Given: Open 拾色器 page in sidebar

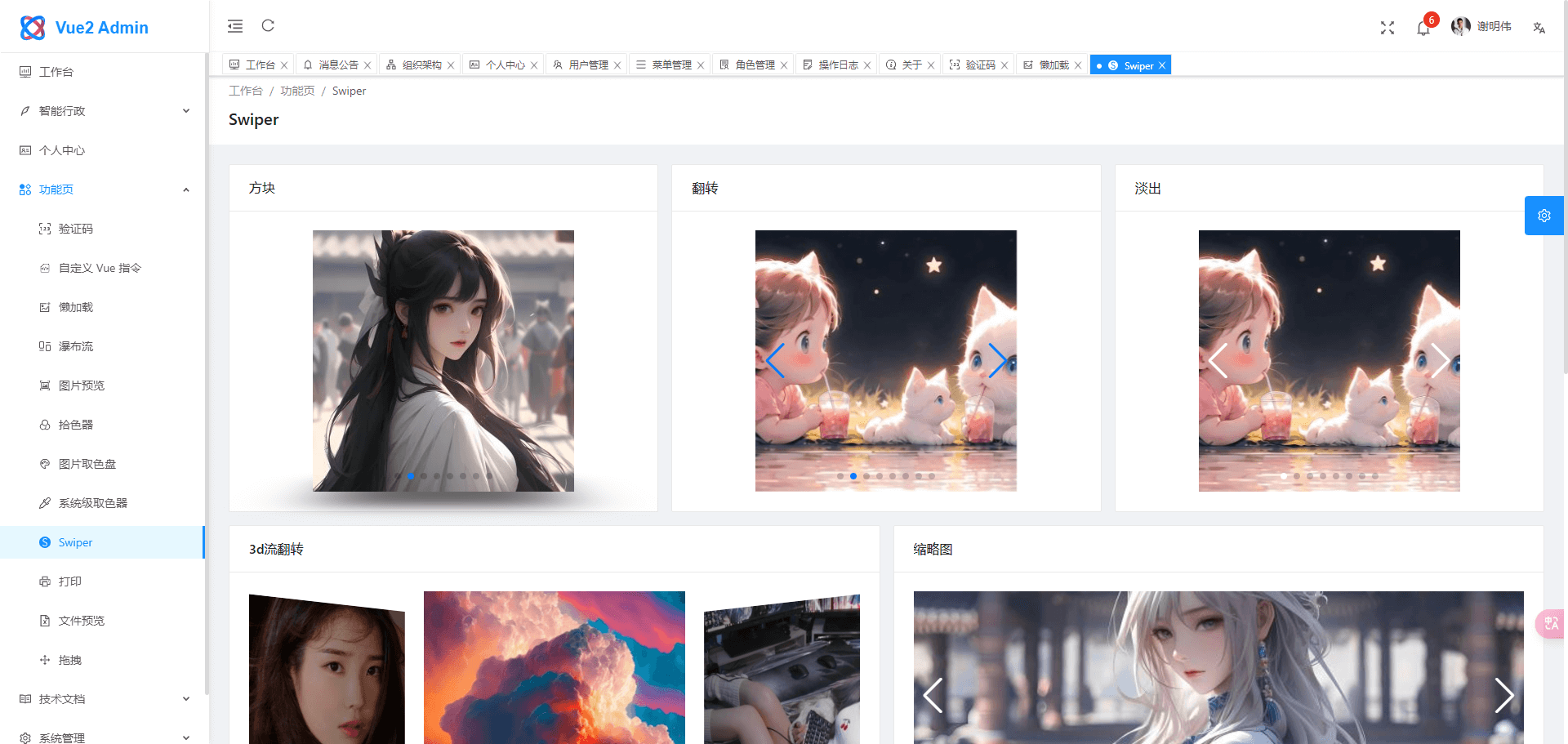Looking at the screenshot, I should 101,425.
